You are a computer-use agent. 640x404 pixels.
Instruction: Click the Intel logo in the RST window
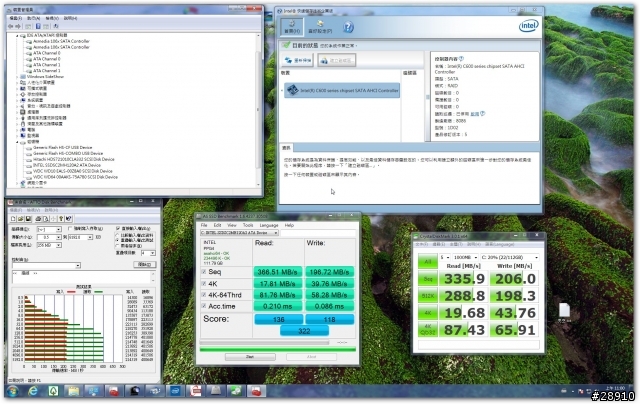click(x=528, y=26)
